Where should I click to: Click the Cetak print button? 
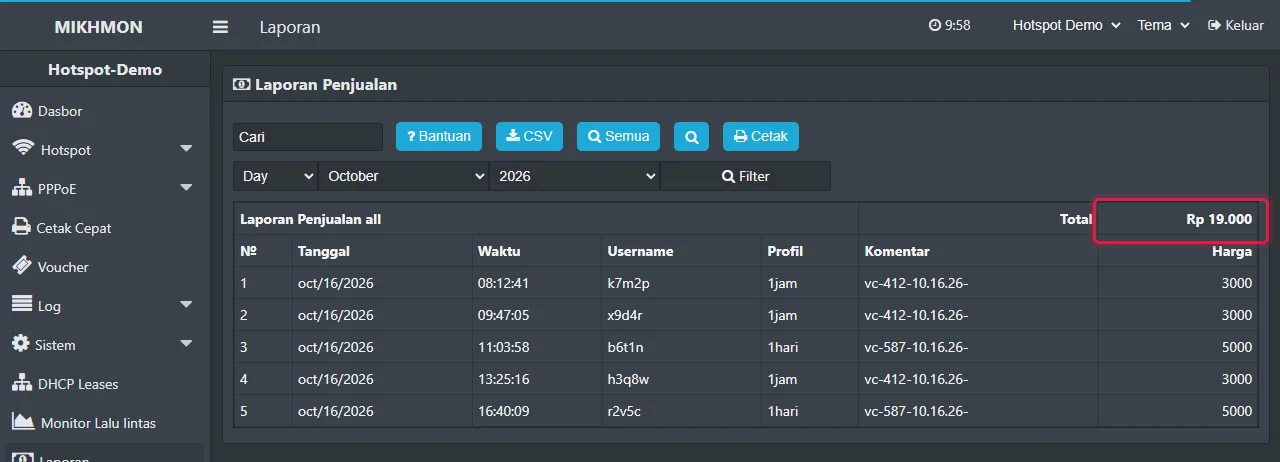pos(761,136)
